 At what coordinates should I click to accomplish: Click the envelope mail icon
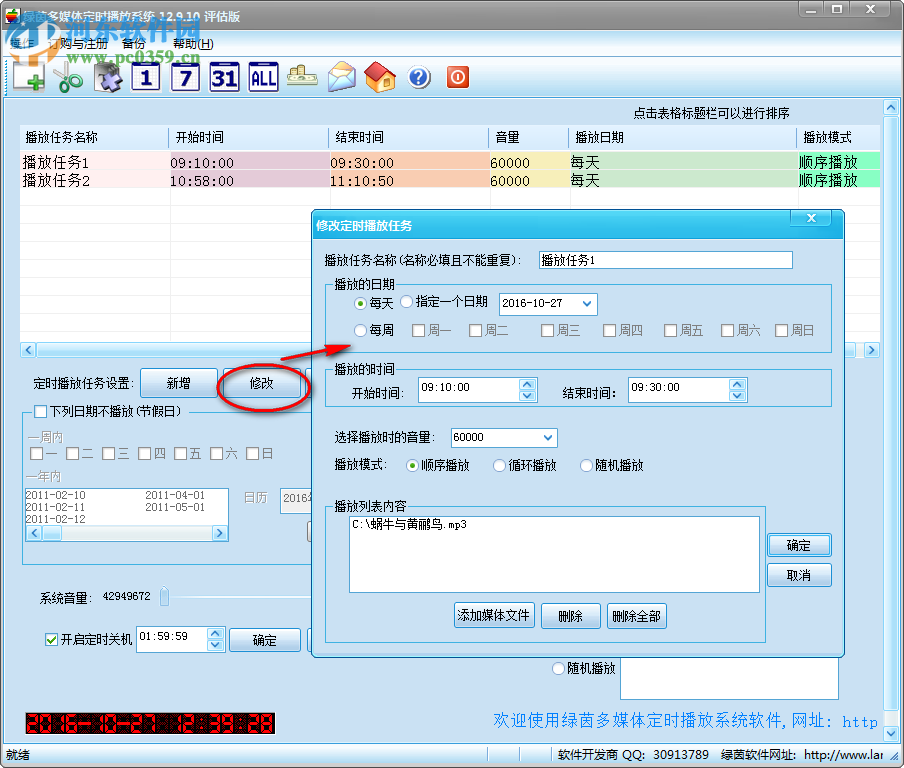340,77
